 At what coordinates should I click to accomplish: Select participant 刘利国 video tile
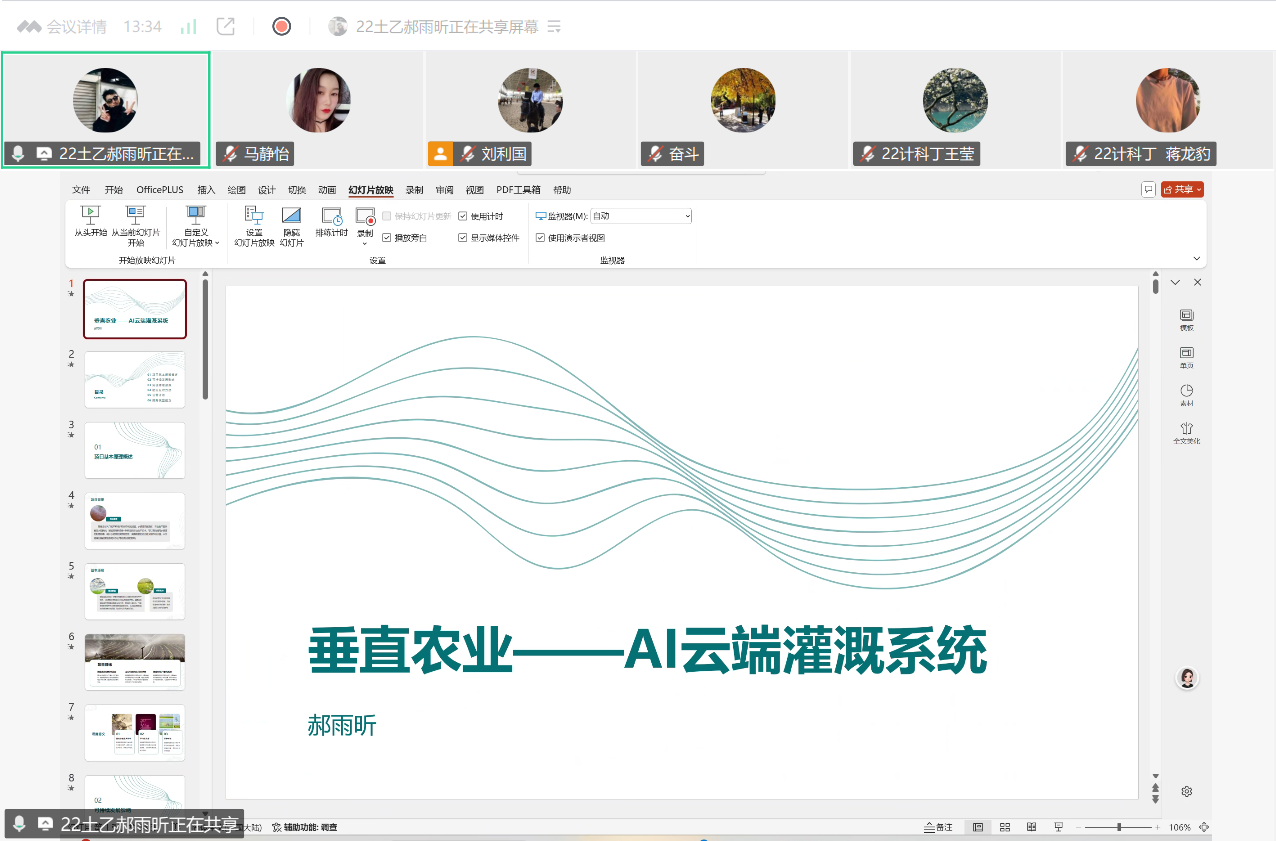[530, 110]
